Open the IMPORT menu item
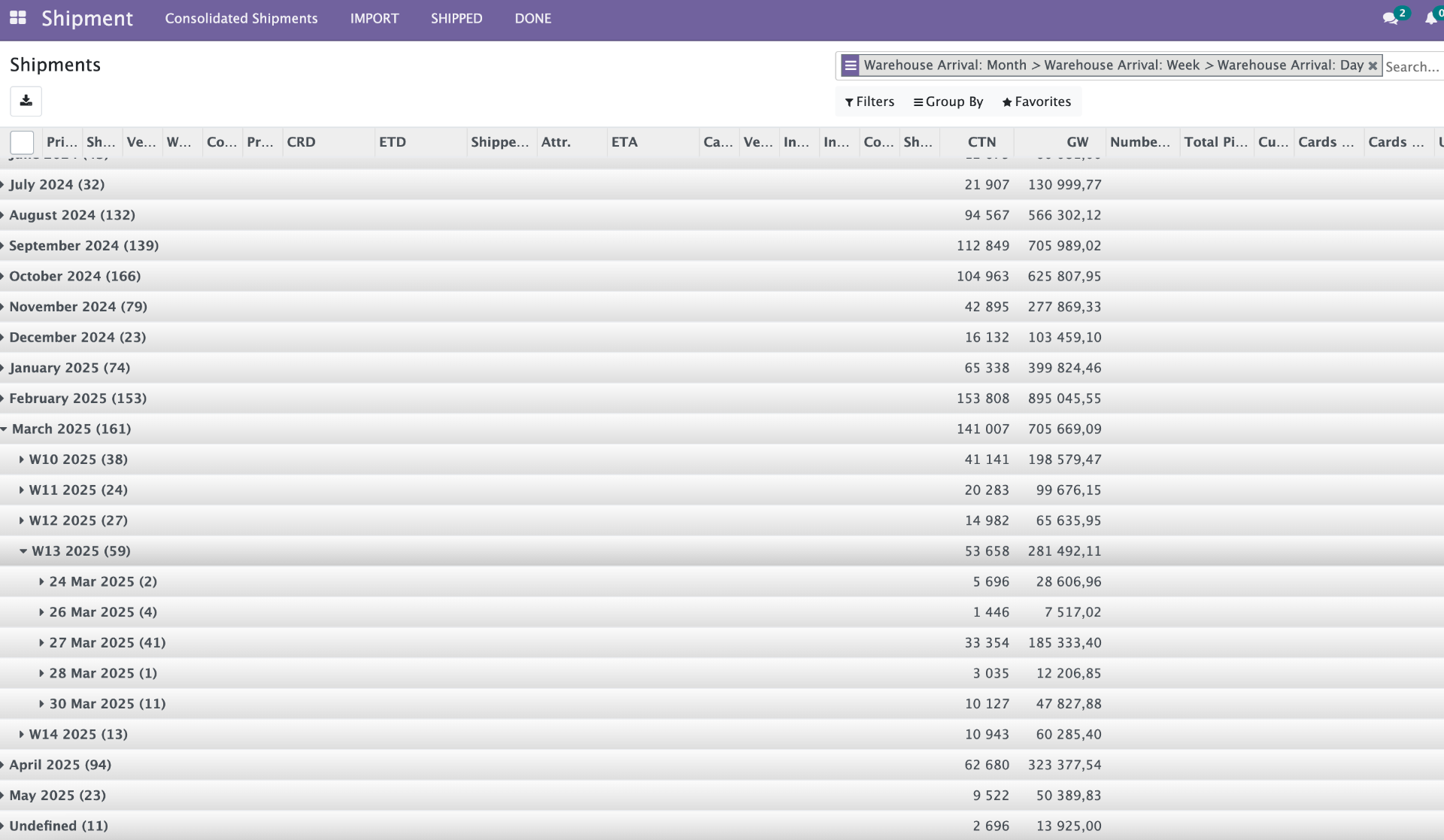 coord(374,19)
